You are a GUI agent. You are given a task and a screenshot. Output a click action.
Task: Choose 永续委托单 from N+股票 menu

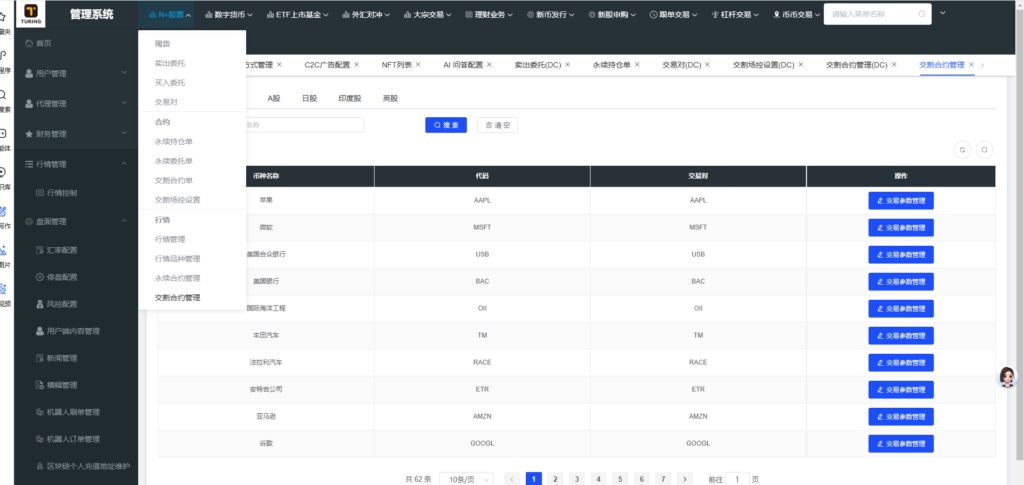(174, 161)
